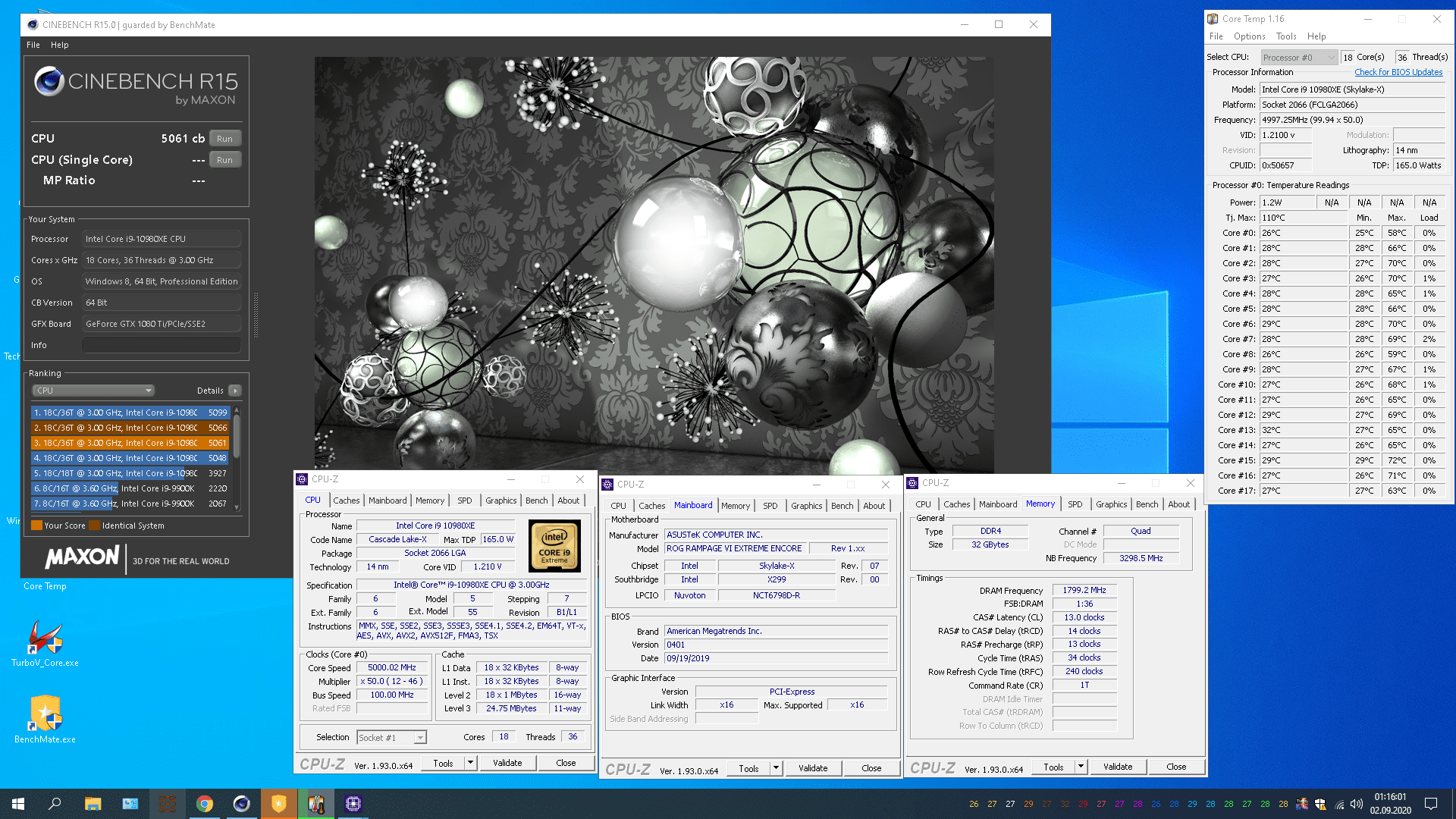Click the CPU-Z chip icon in taskbar

tap(353, 804)
